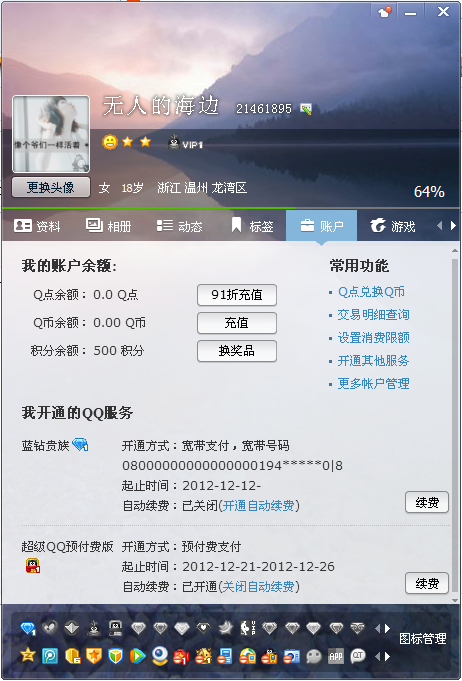Viewport: 462px width, 681px height.
Task: Show more tabs with the right arrow
Action: (x=453, y=225)
